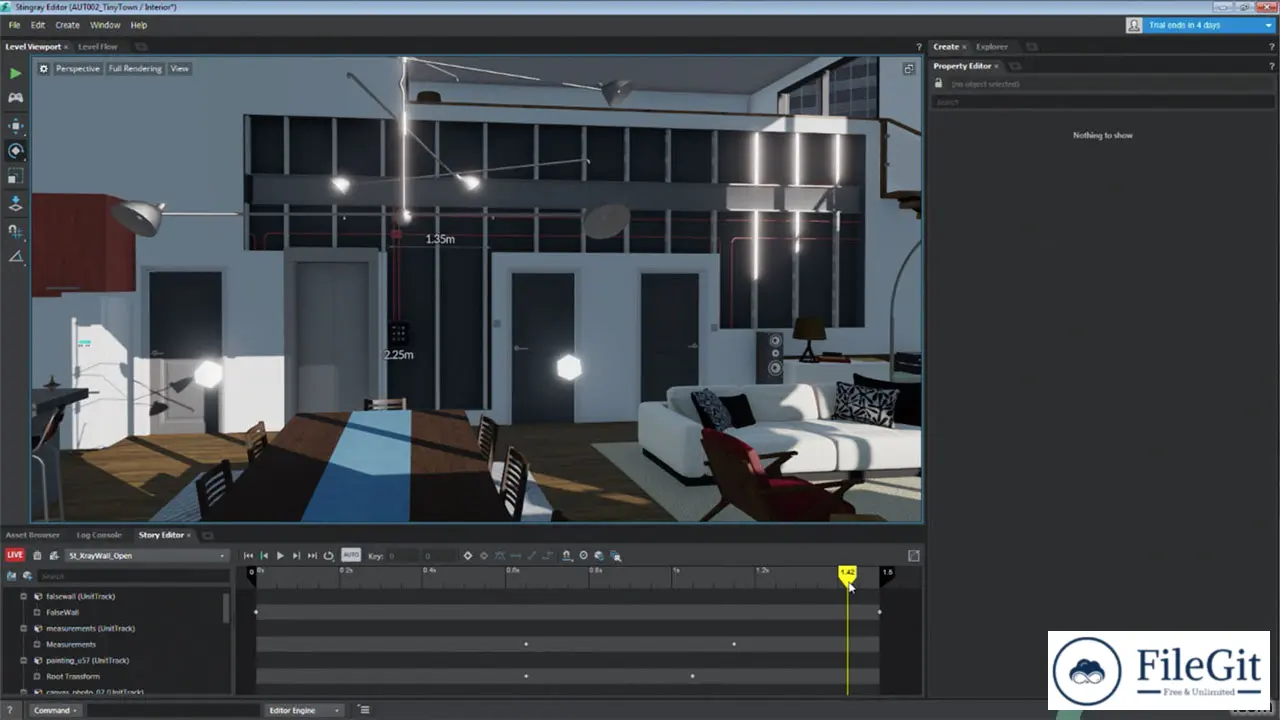1280x720 pixels.
Task: Open the Create menu
Action: pyautogui.click(x=67, y=25)
